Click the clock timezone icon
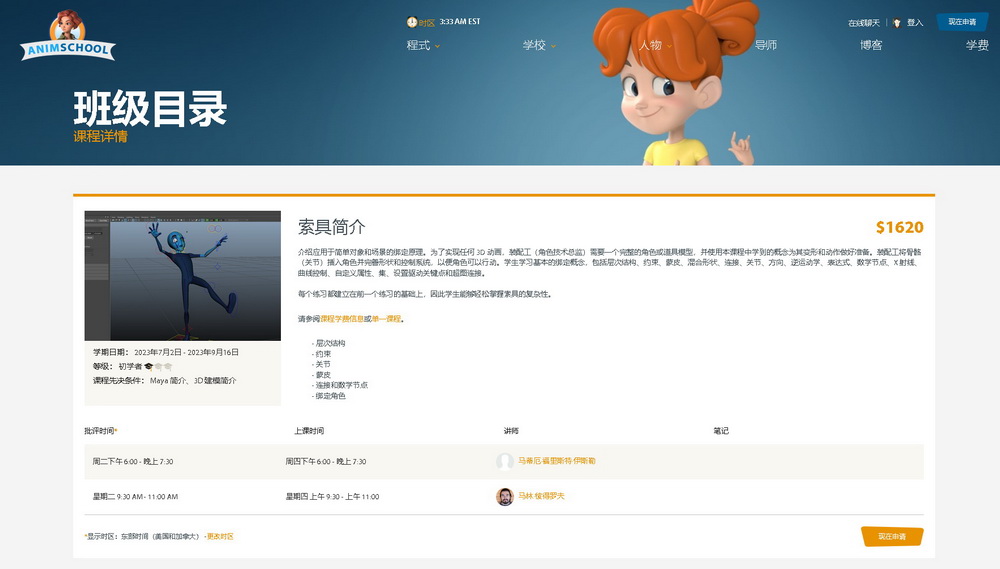Image resolution: width=1000 pixels, height=569 pixels. (412, 22)
